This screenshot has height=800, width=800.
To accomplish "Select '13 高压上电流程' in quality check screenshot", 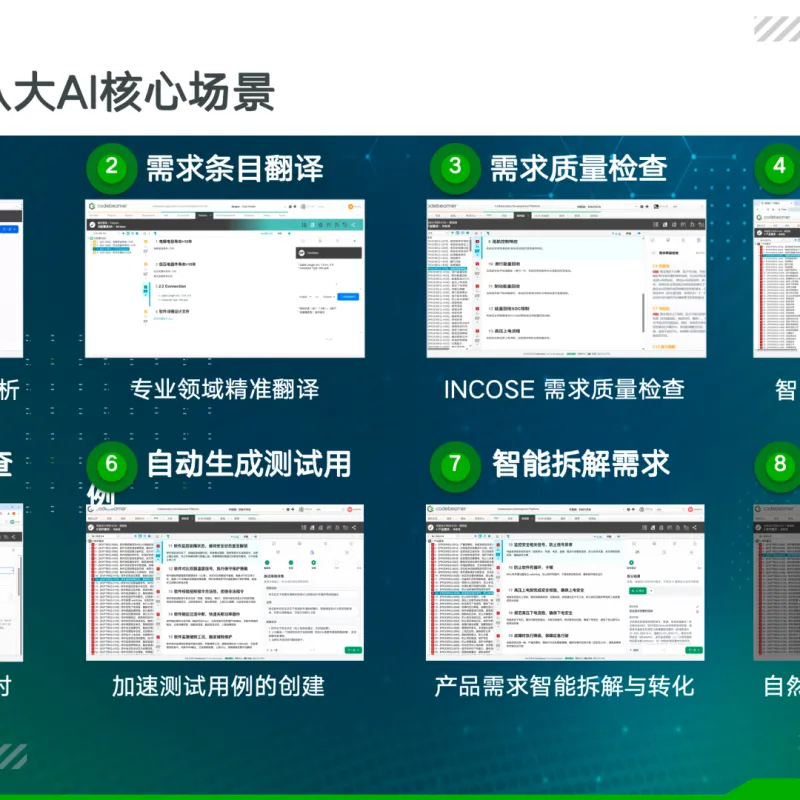I will (504, 331).
